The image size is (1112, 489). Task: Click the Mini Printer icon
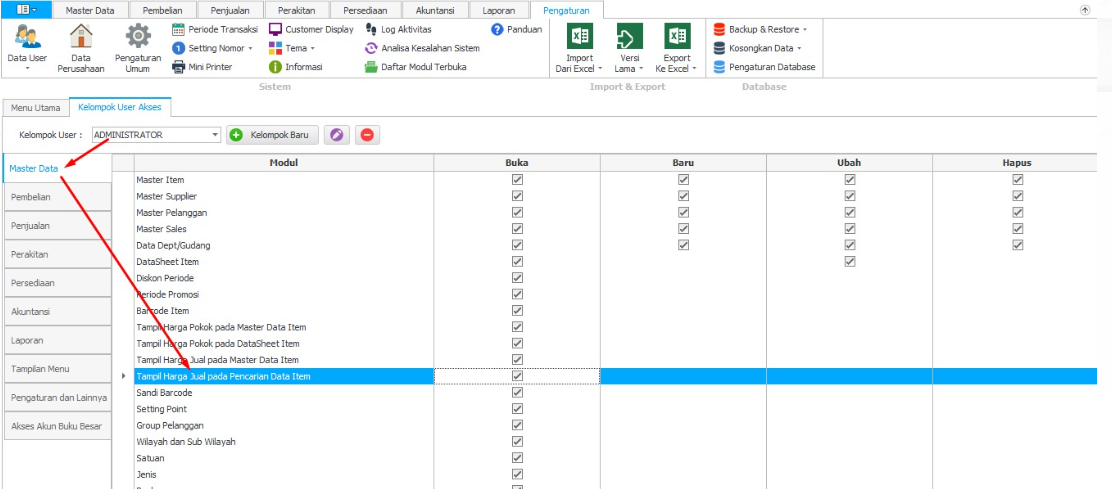[179, 67]
